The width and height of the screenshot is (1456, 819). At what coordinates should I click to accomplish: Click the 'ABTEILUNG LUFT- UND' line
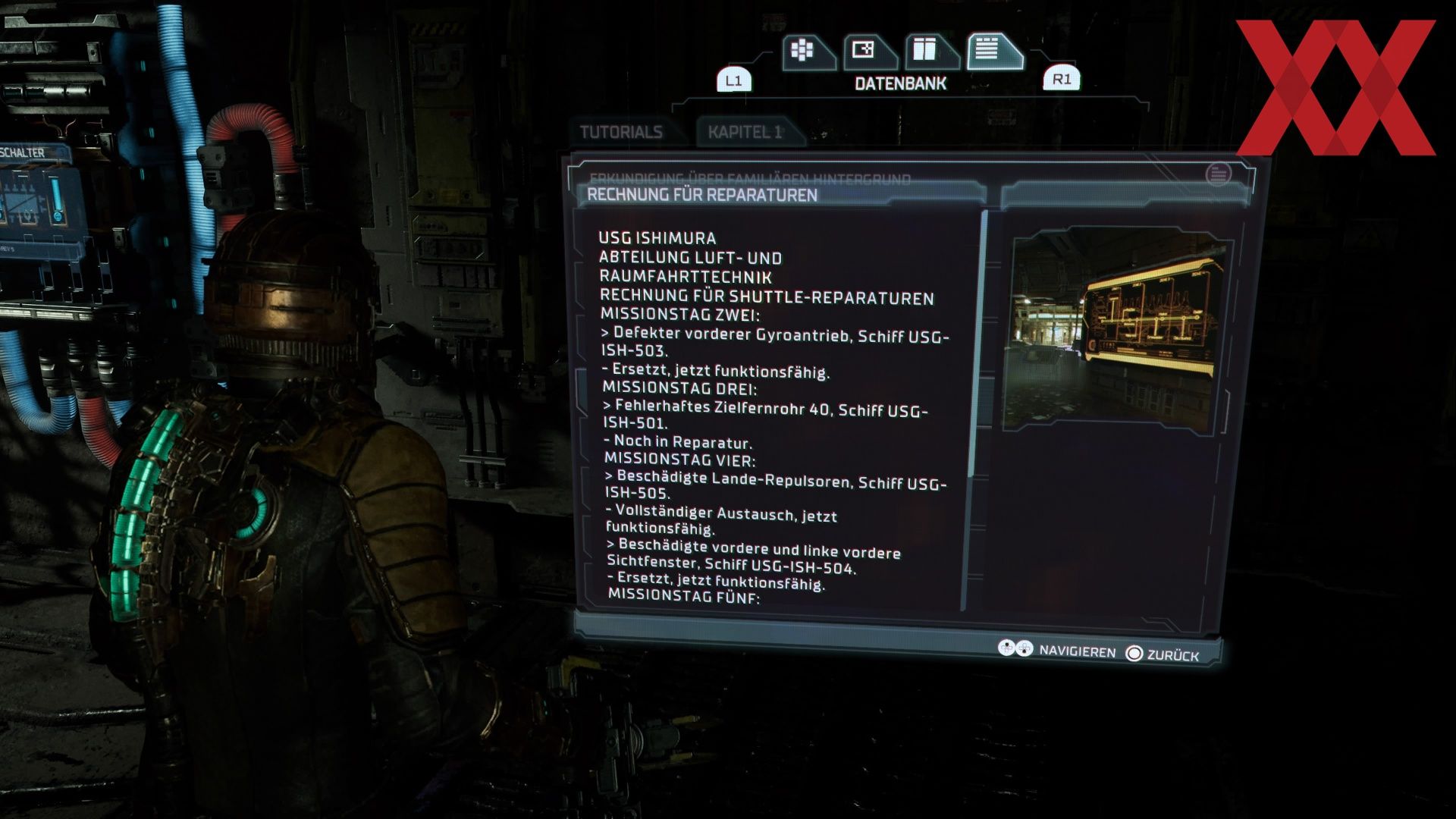point(690,258)
